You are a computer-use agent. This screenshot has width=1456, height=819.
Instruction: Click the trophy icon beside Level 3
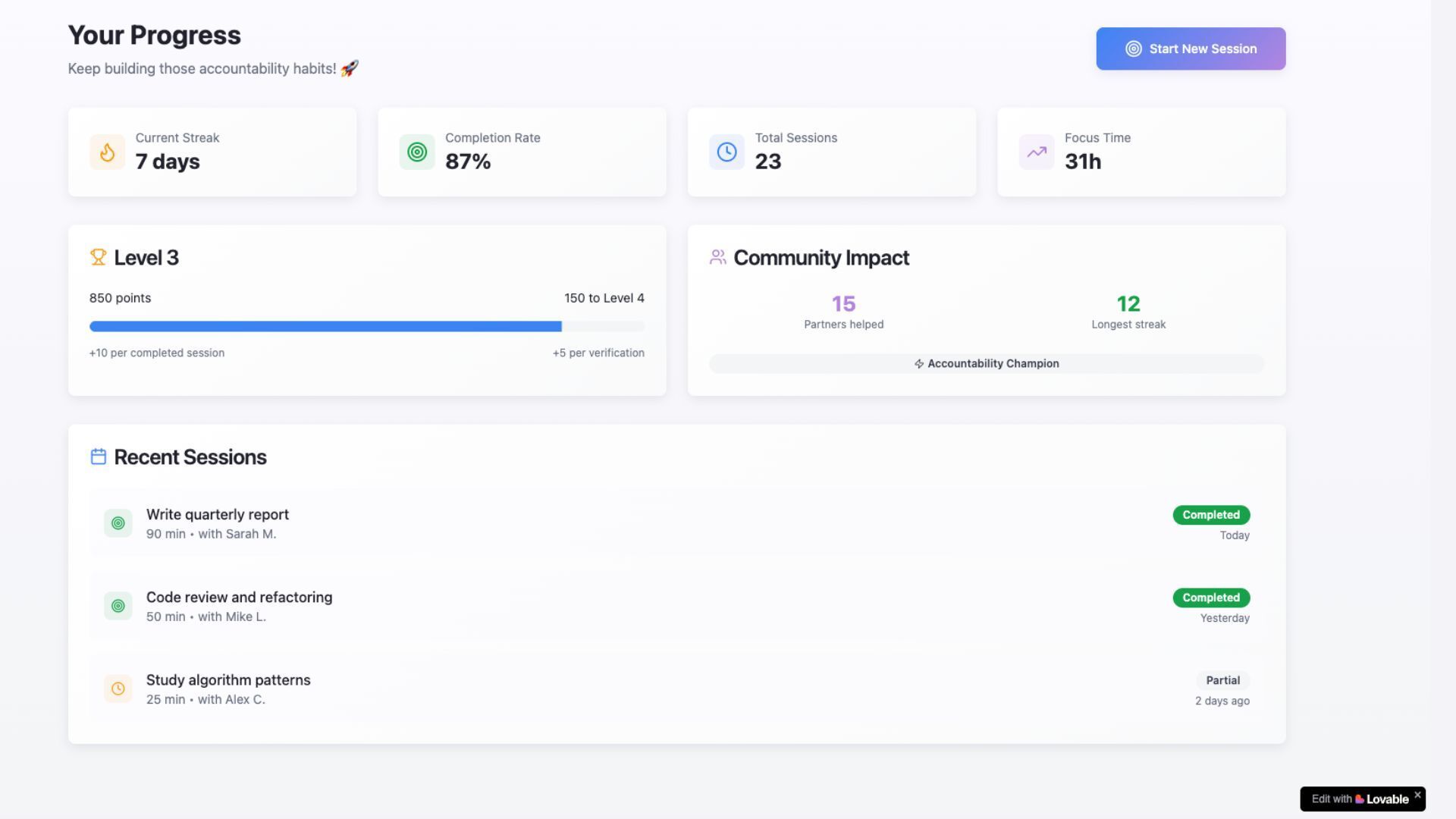98,258
